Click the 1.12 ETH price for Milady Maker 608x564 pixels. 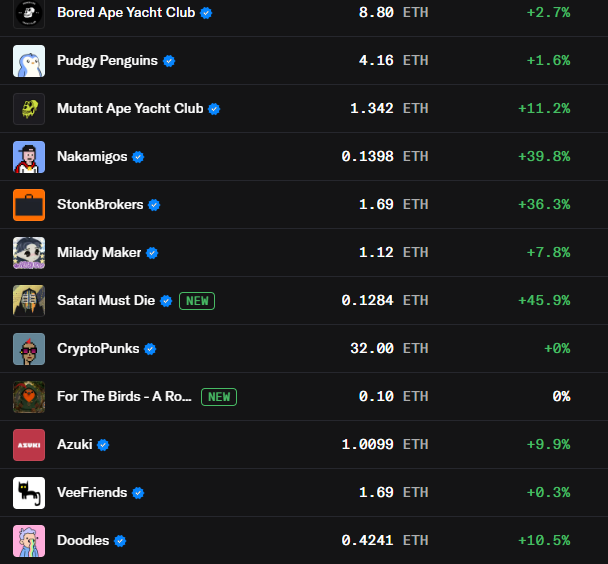(x=394, y=253)
